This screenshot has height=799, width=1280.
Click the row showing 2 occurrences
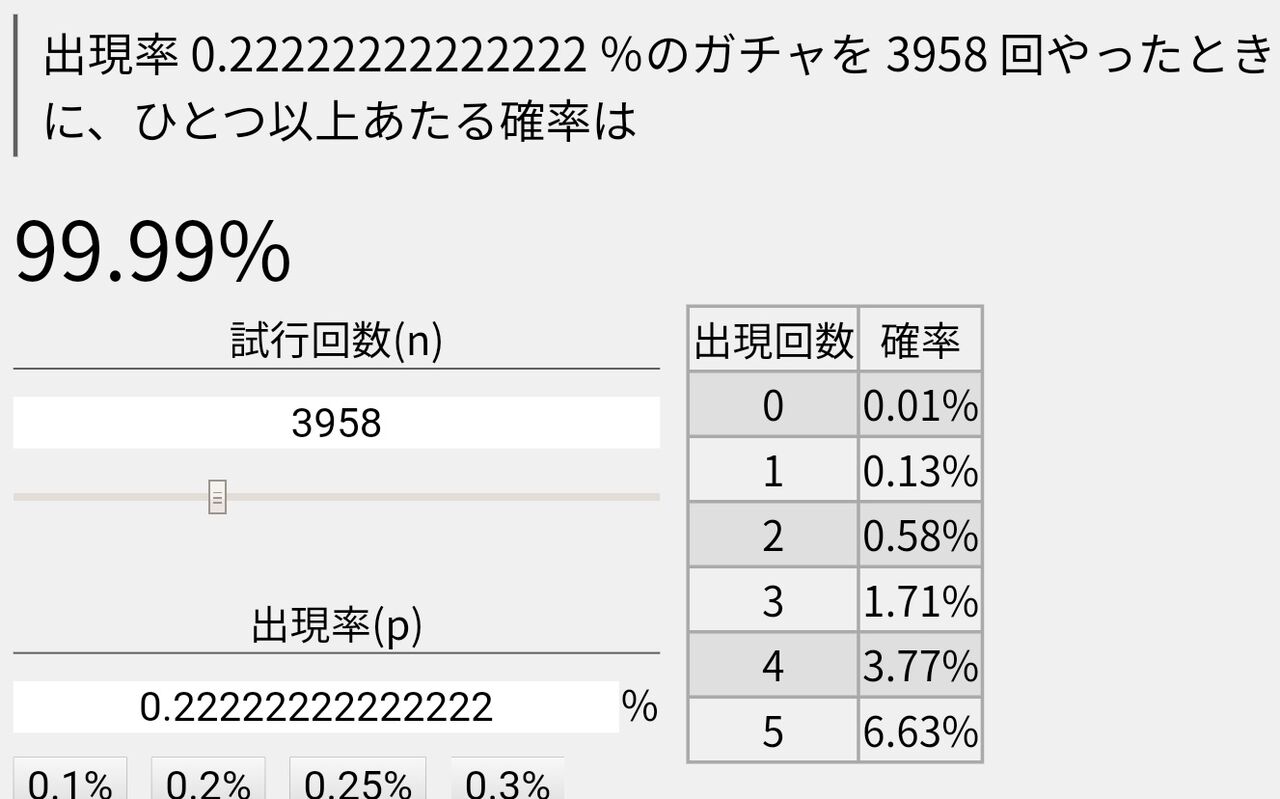835,535
